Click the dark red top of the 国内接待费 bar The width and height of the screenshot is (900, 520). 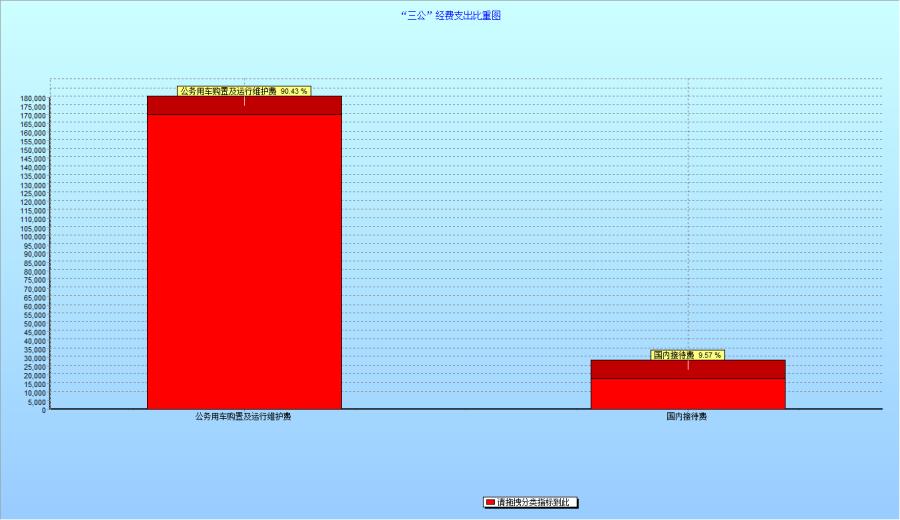pos(687,369)
